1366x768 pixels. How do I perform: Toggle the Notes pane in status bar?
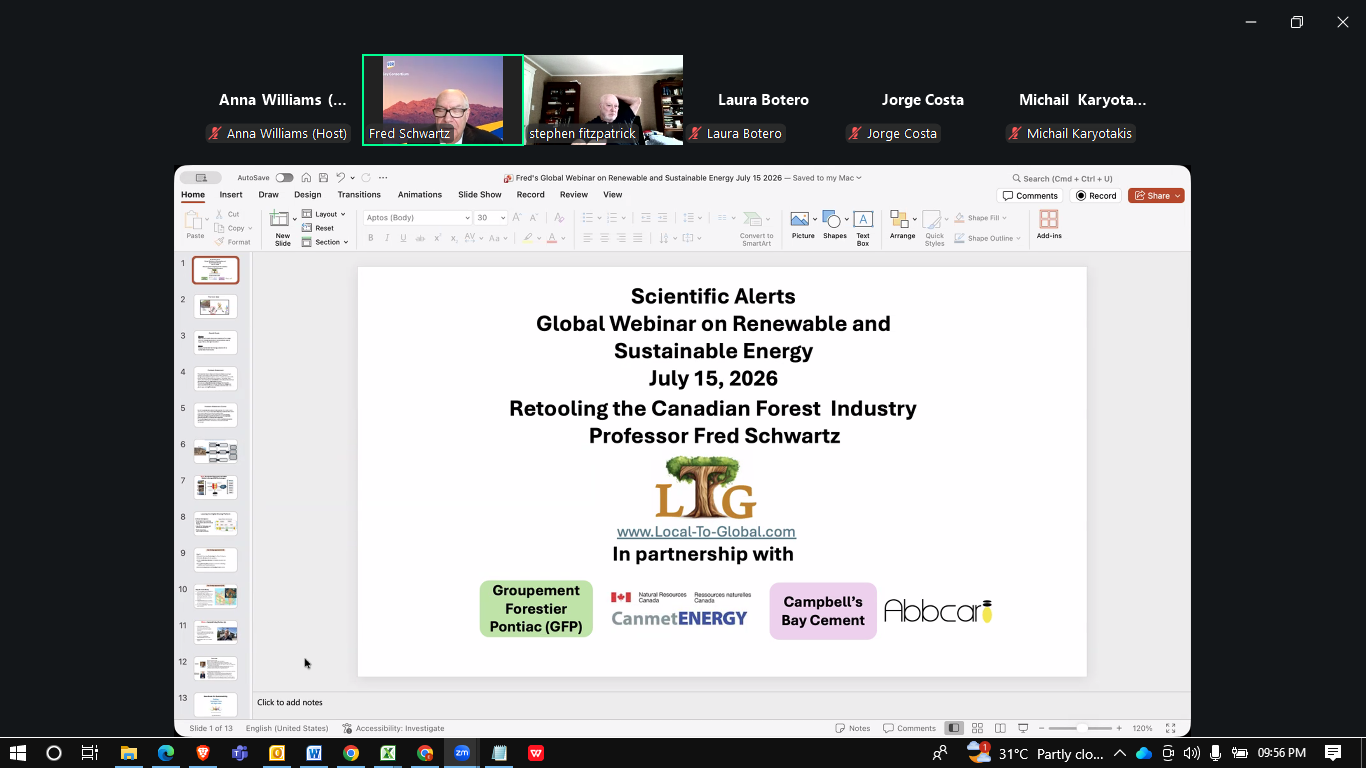(x=854, y=728)
